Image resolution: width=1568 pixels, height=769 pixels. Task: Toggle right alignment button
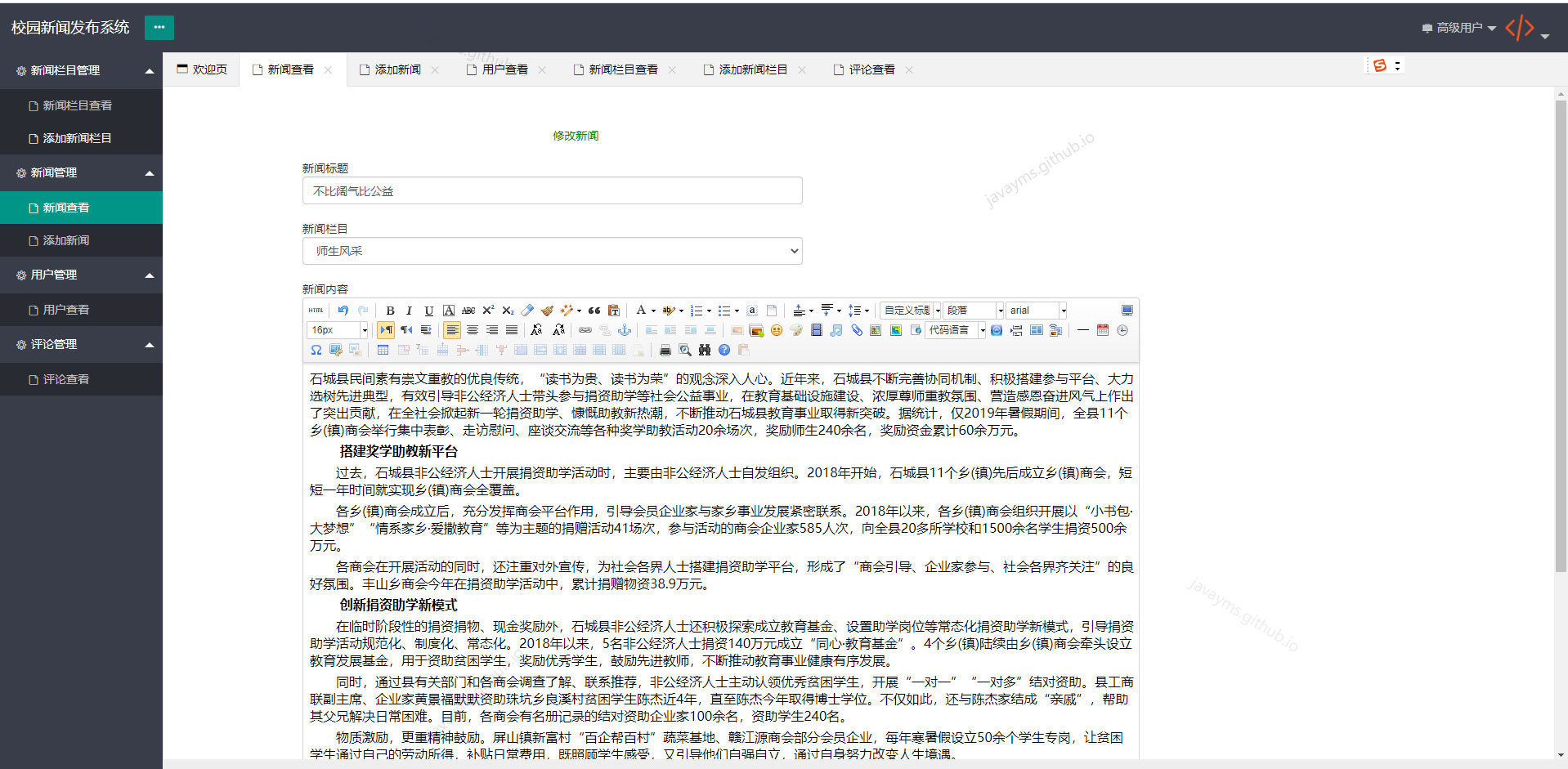[492, 330]
